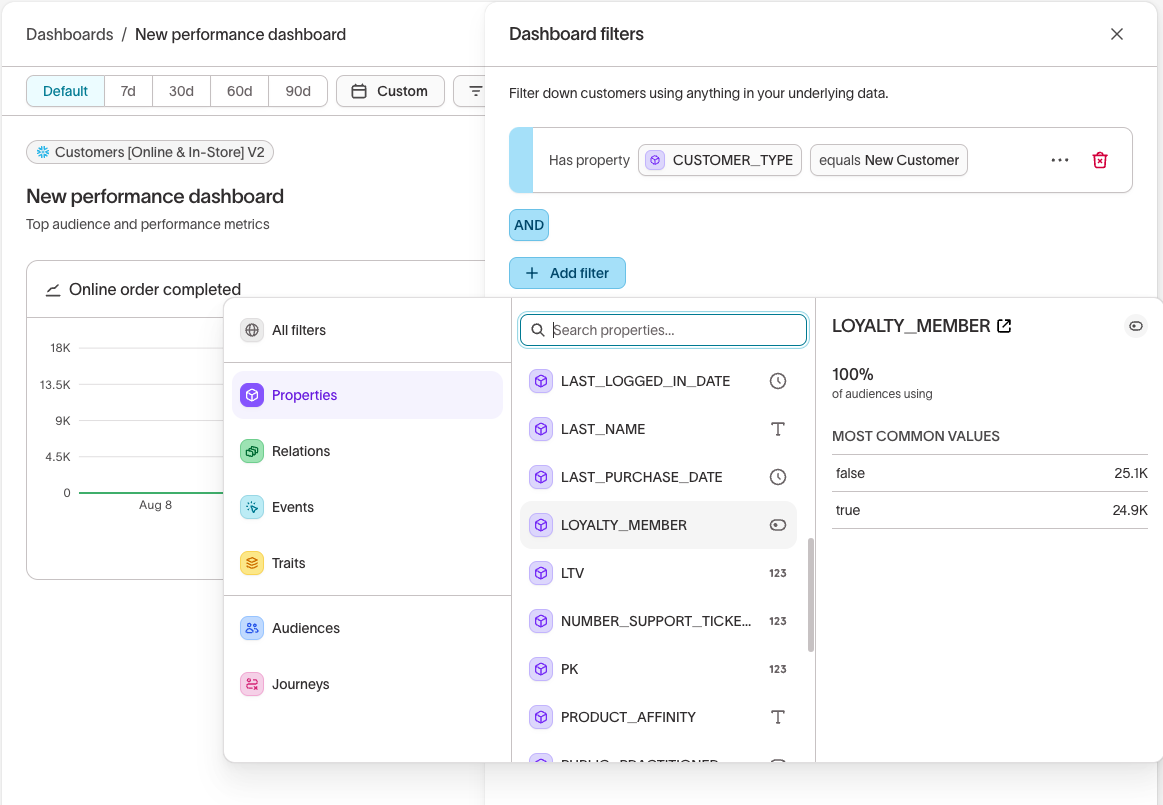The height and width of the screenshot is (805, 1163).
Task: Select the Events filter category
Action: tap(292, 507)
